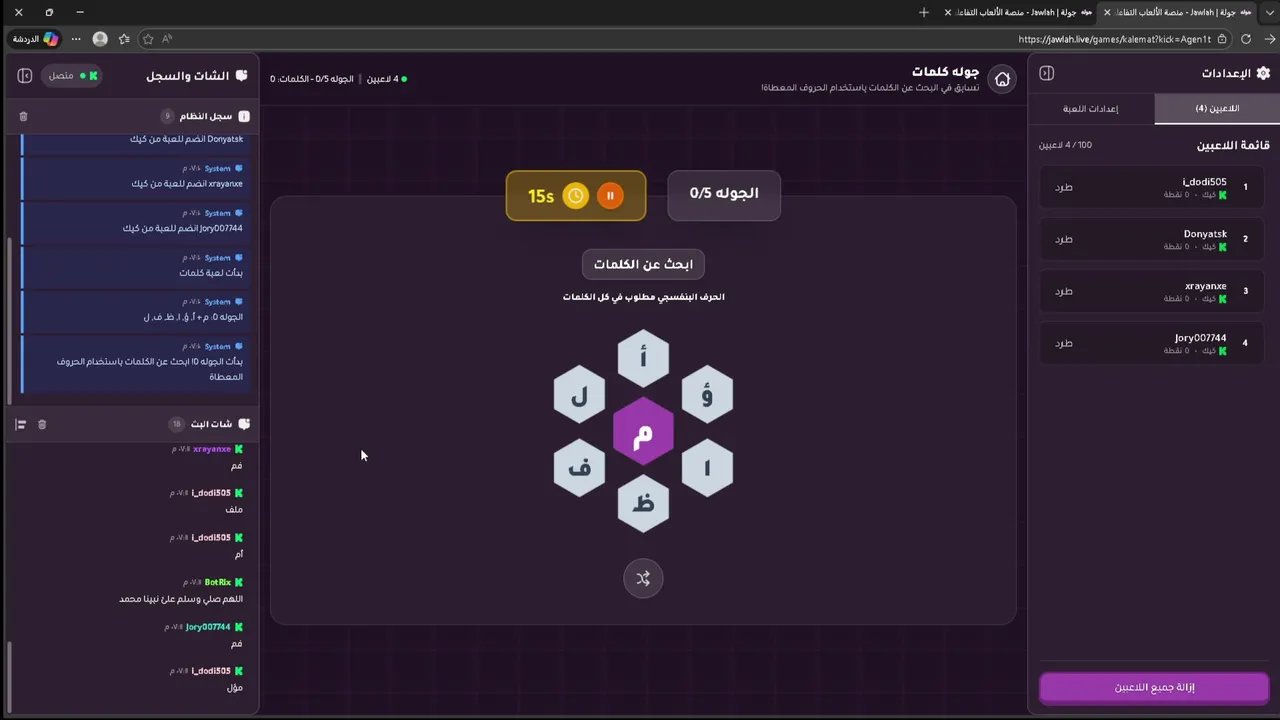
Task: Select the letter ا hexagon tile
Action: click(x=707, y=468)
